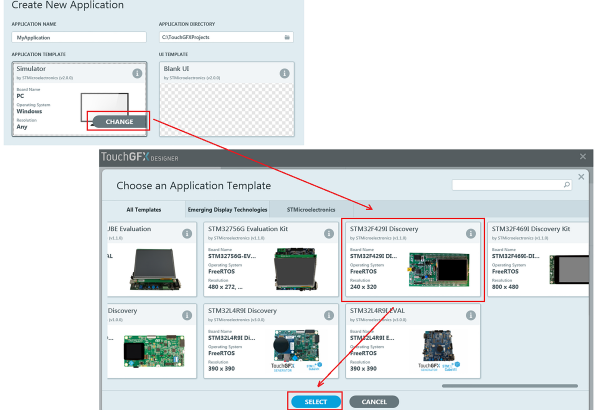Click info icon on Blank UI card
This screenshot has width=600, height=410.
pos(286,72)
